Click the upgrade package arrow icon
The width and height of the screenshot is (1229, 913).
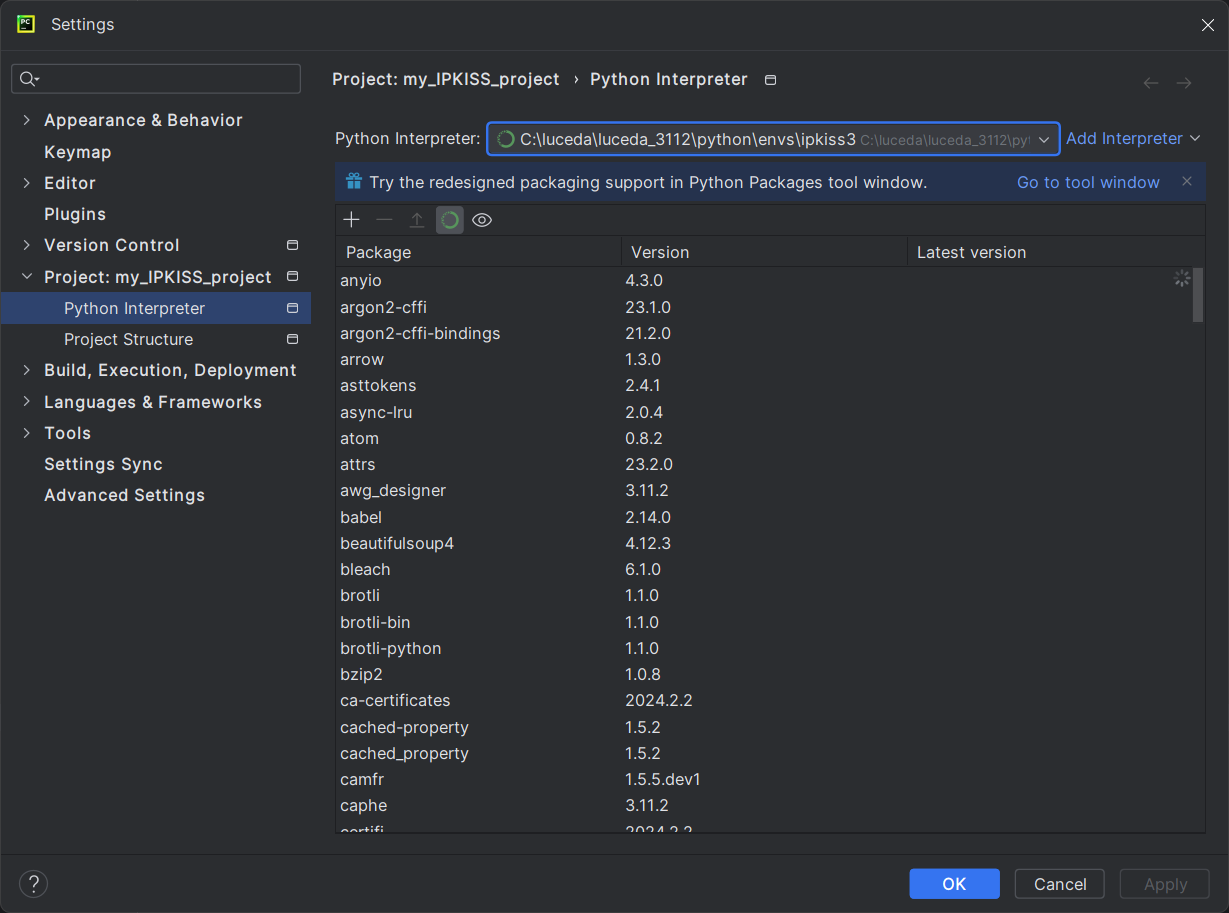[x=417, y=220]
